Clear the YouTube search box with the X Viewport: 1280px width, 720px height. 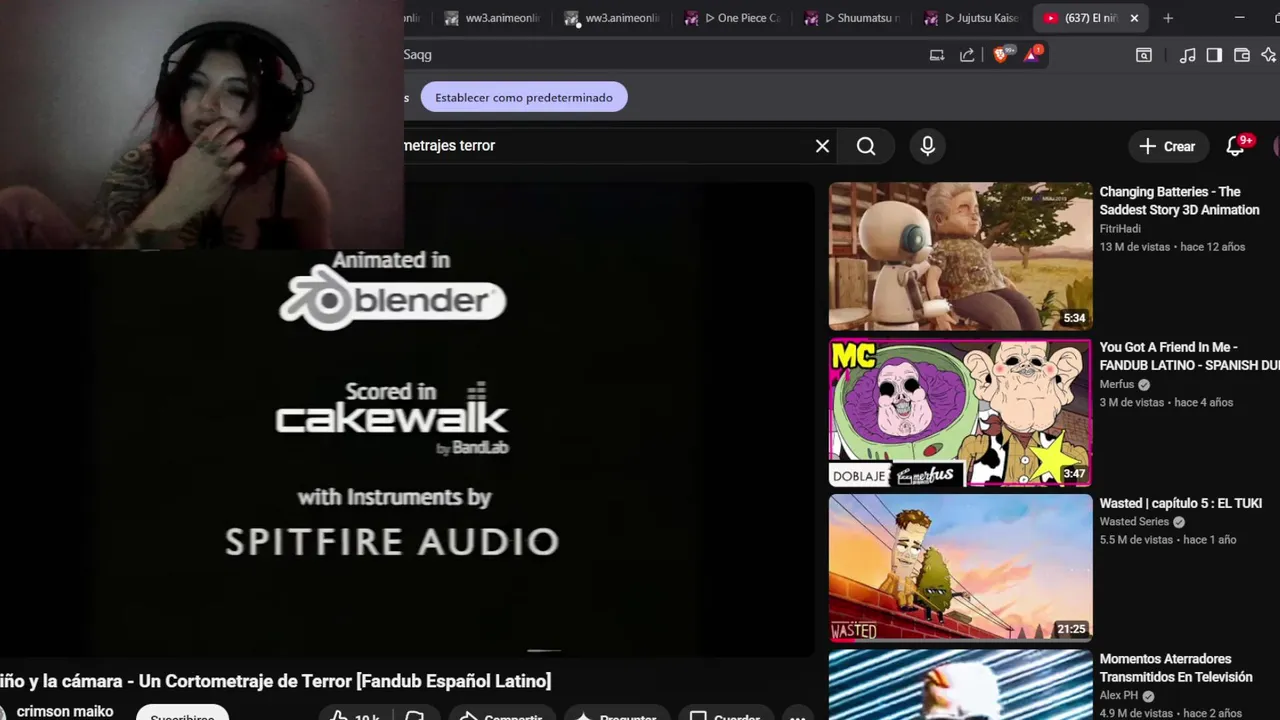pos(822,146)
